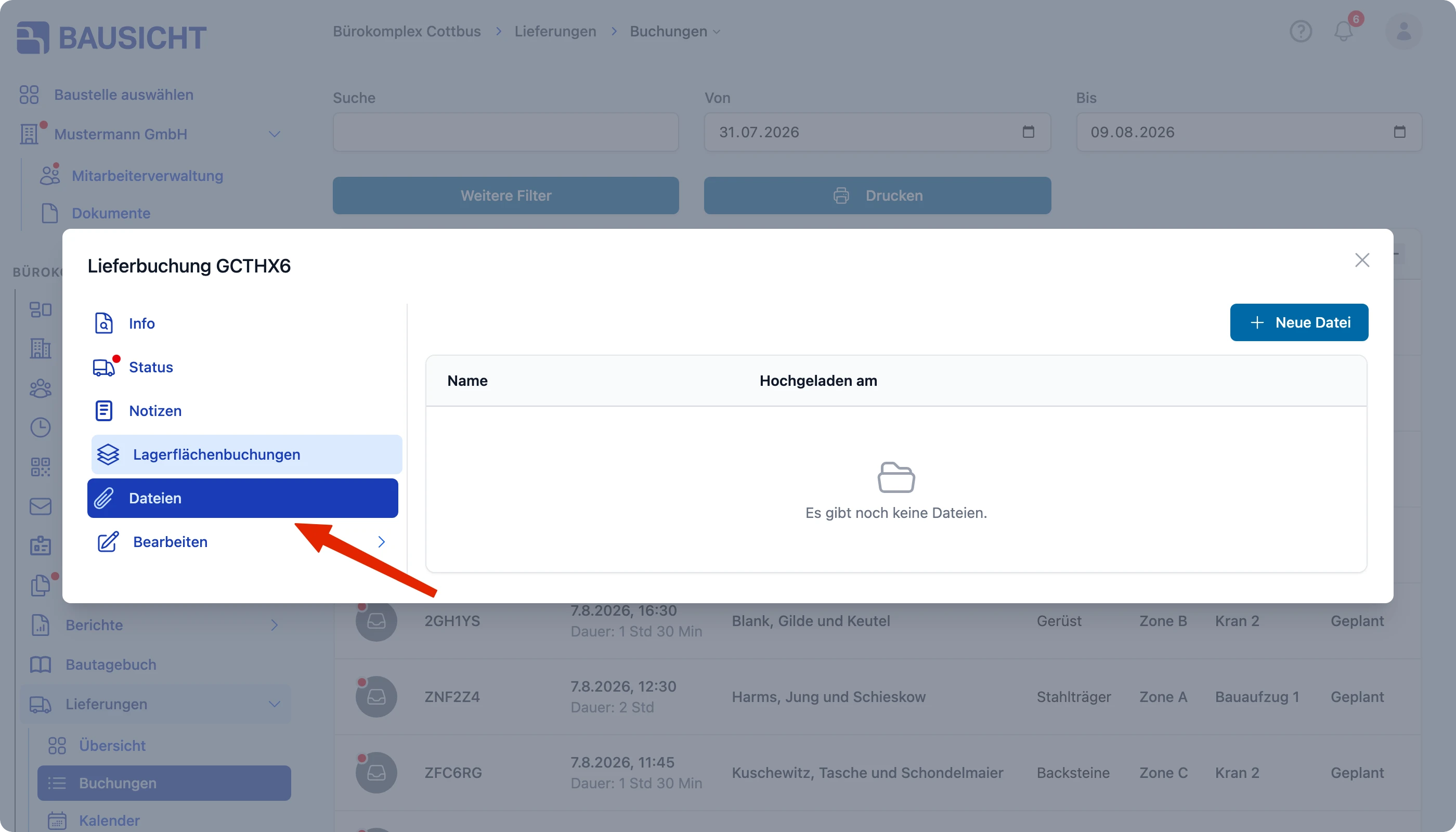Switch to the Status section

[x=243, y=368]
